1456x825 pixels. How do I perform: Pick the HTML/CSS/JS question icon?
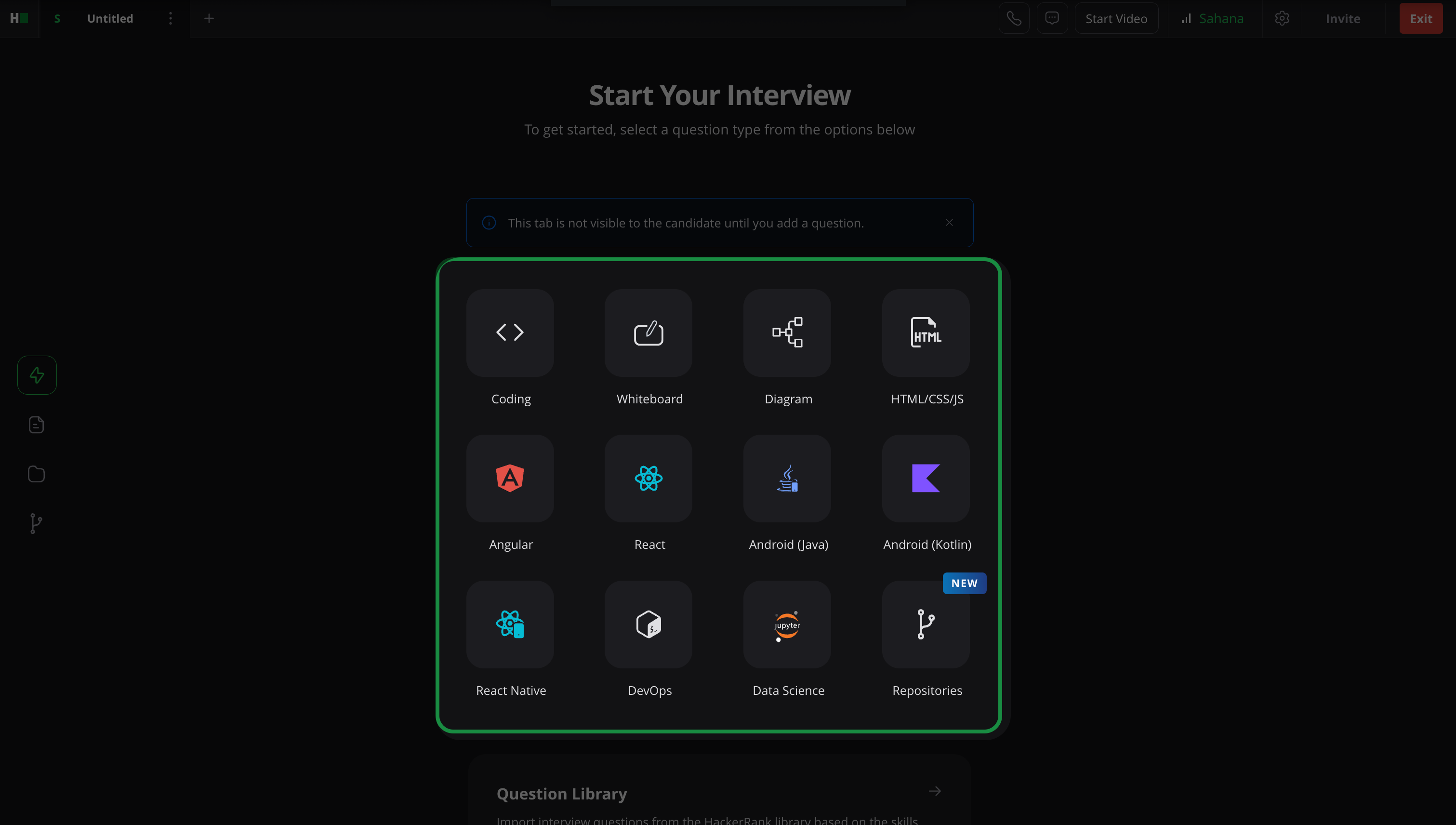click(x=926, y=333)
